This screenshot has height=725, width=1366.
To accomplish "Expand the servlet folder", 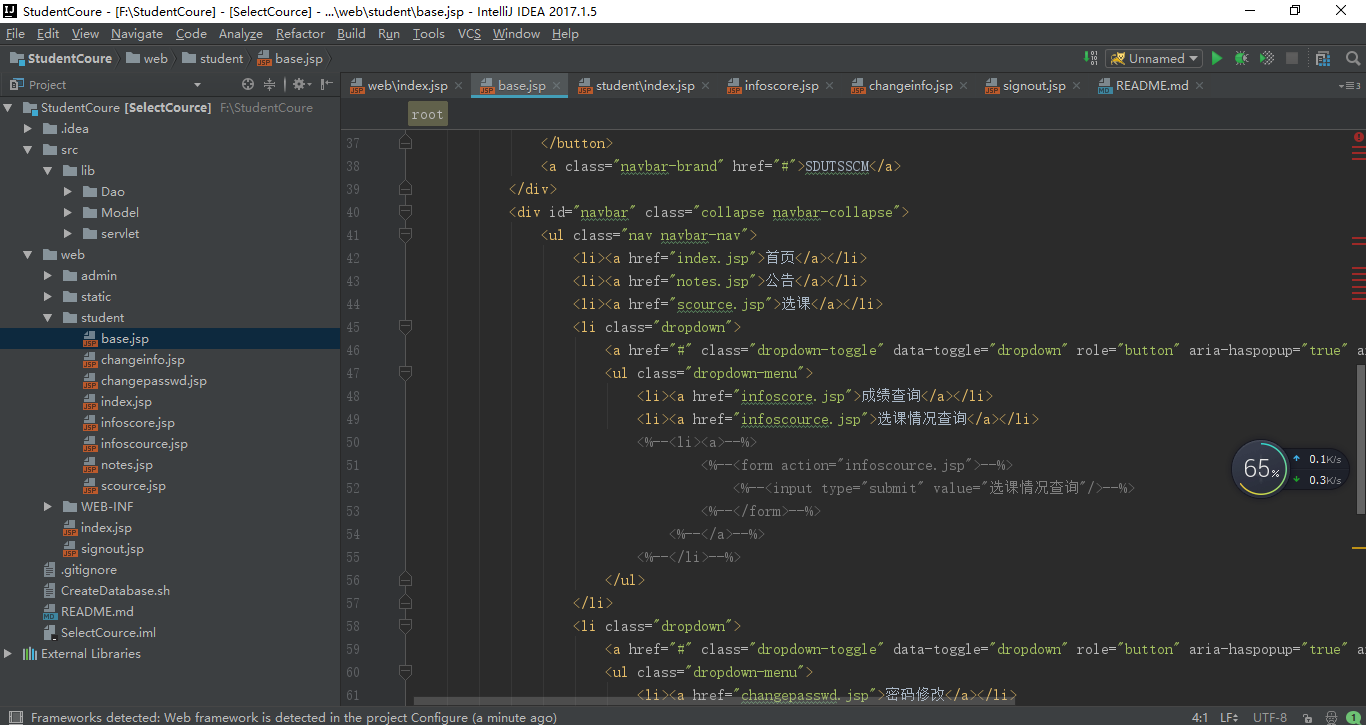I will click(x=68, y=233).
